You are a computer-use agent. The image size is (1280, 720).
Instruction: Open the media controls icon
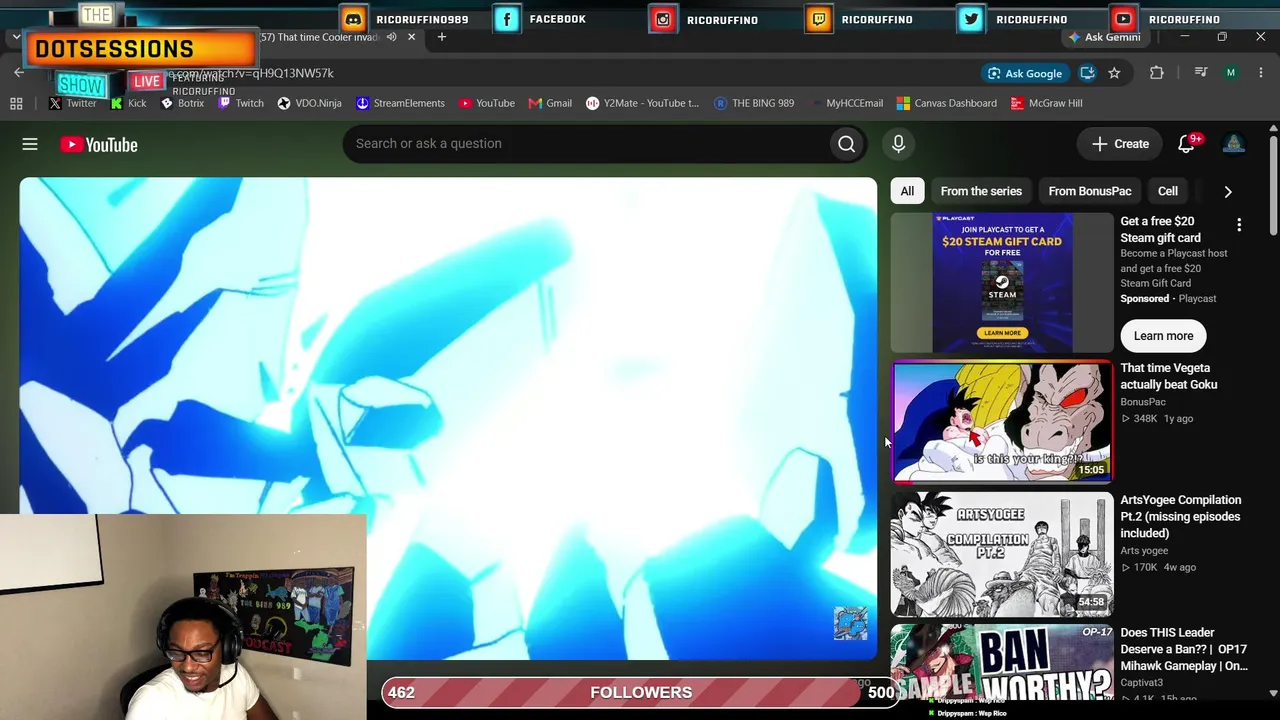coord(1201,73)
